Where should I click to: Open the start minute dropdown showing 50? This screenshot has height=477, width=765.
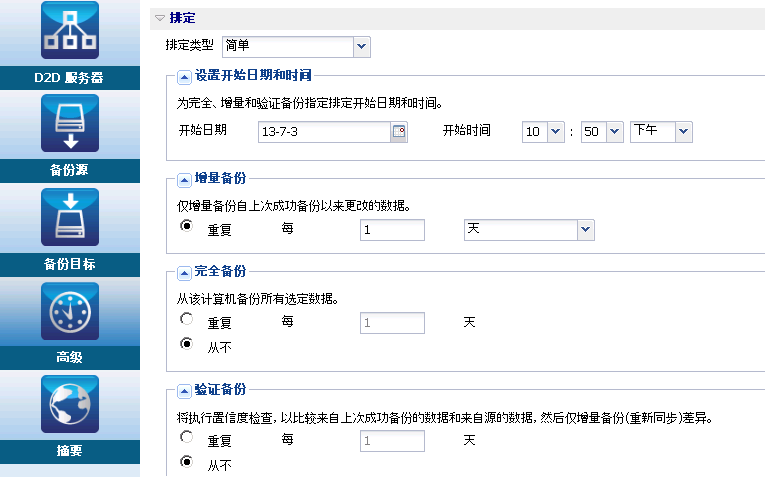click(x=602, y=132)
